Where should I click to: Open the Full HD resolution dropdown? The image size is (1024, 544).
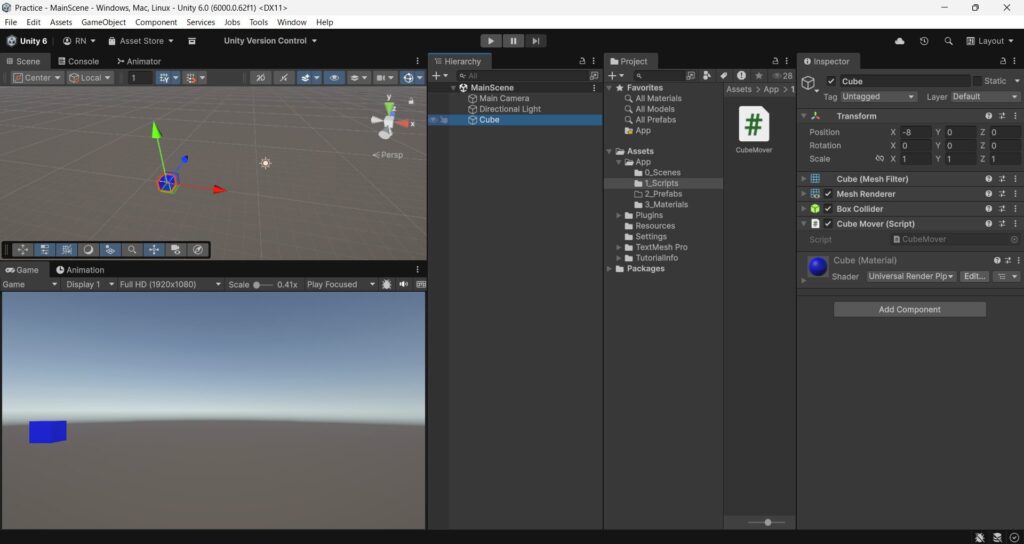(x=169, y=284)
